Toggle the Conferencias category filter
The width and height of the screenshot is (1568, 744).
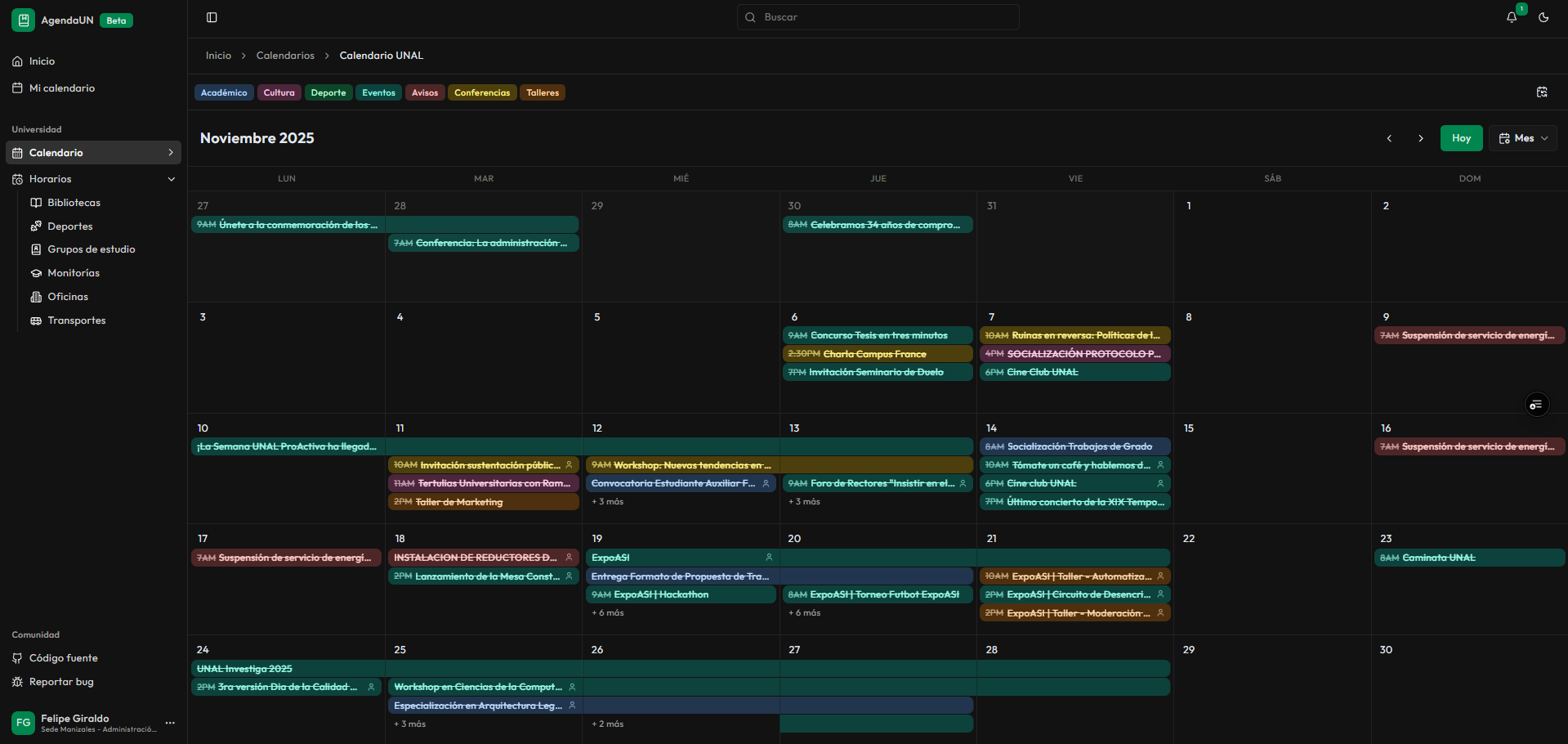(482, 92)
